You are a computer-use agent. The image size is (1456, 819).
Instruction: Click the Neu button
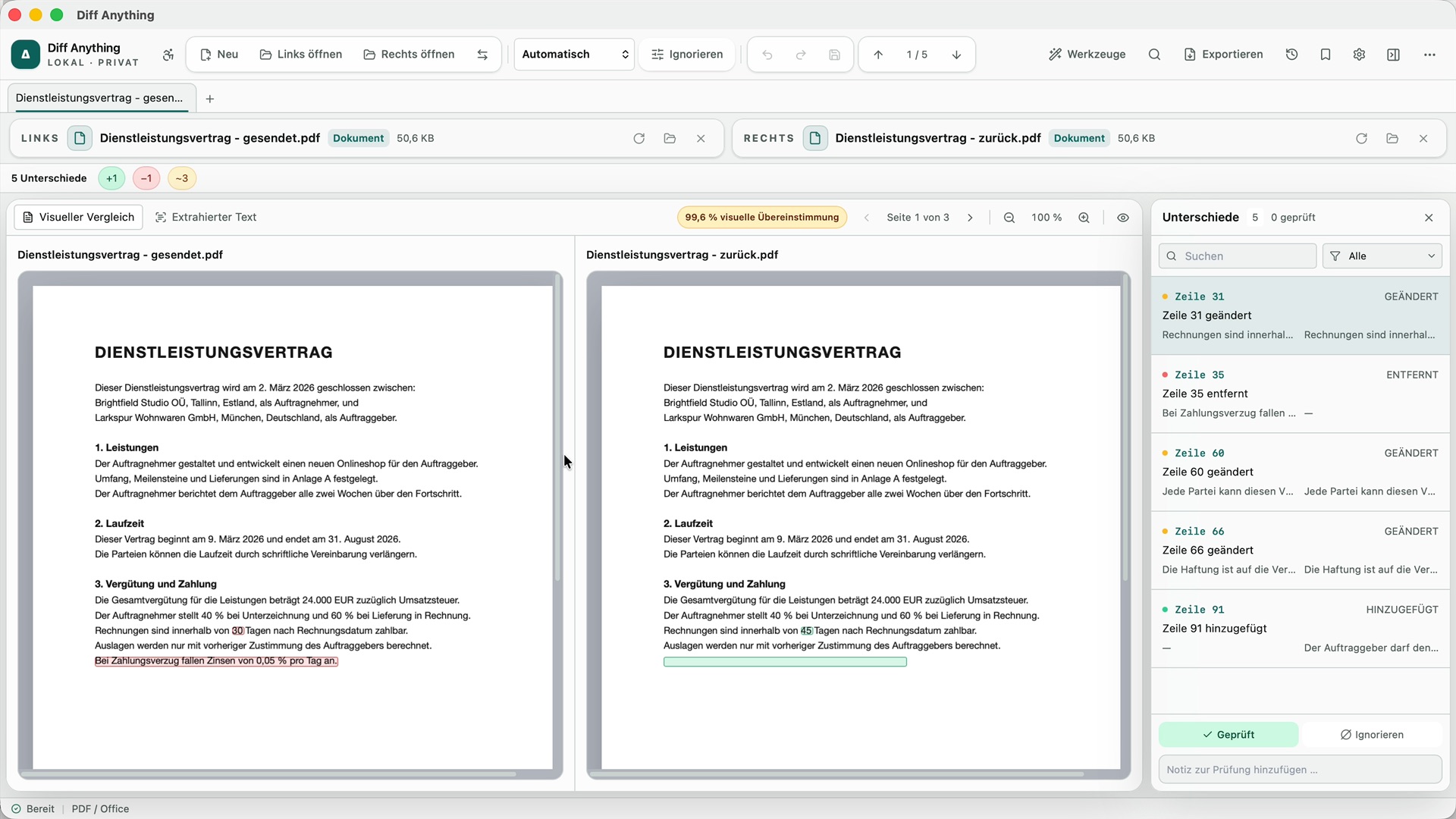219,55
